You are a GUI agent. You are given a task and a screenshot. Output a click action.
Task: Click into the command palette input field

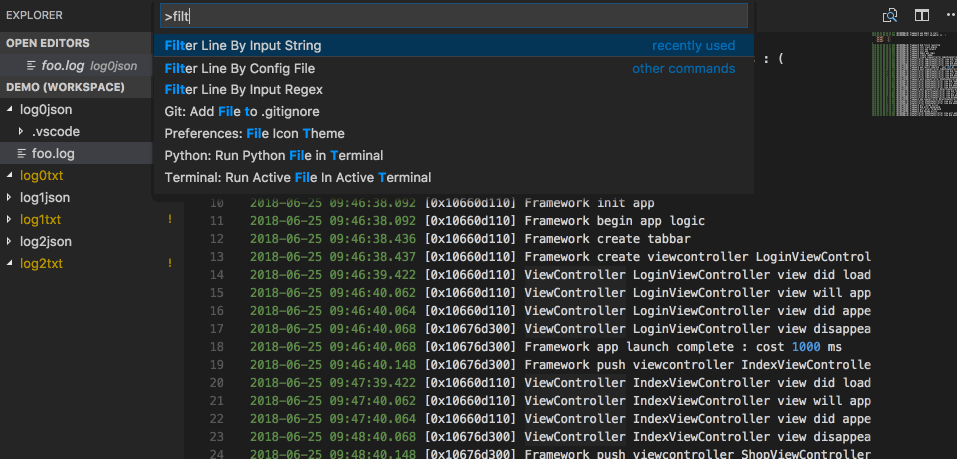tap(453, 16)
